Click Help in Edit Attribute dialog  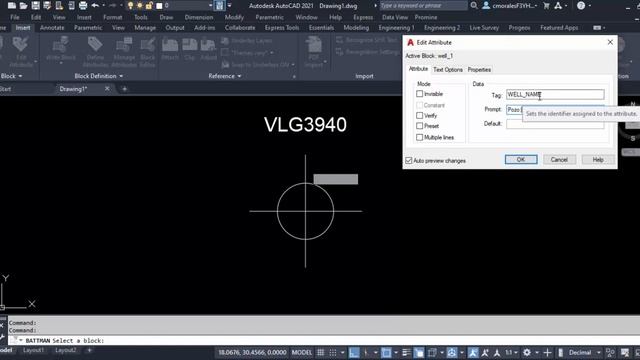click(598, 160)
